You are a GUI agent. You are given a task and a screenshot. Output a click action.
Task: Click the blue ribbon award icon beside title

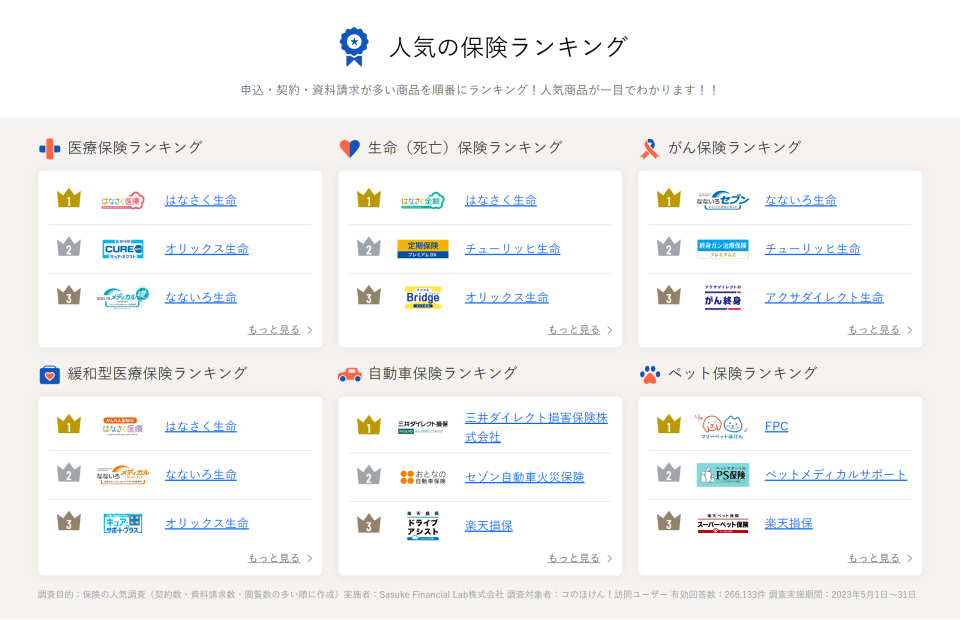click(353, 47)
